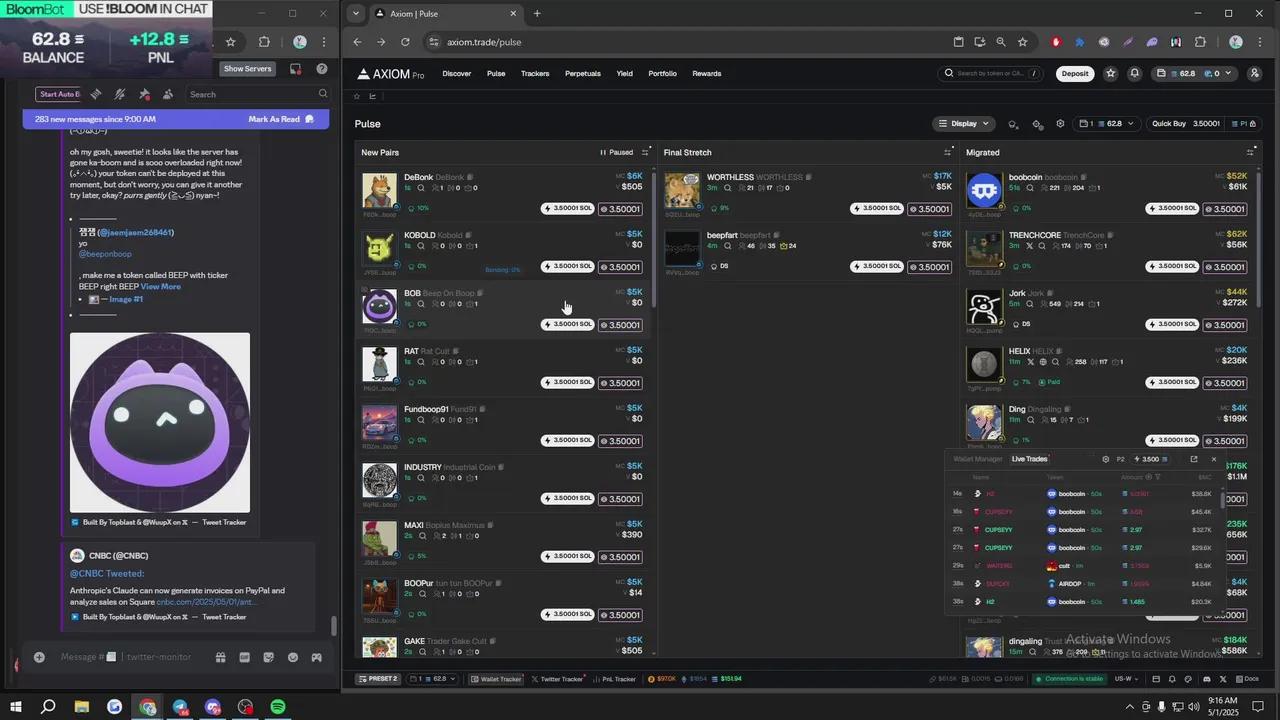This screenshot has height=720, width=1280.
Task: Click the Axiom Pro logo
Action: (x=391, y=74)
